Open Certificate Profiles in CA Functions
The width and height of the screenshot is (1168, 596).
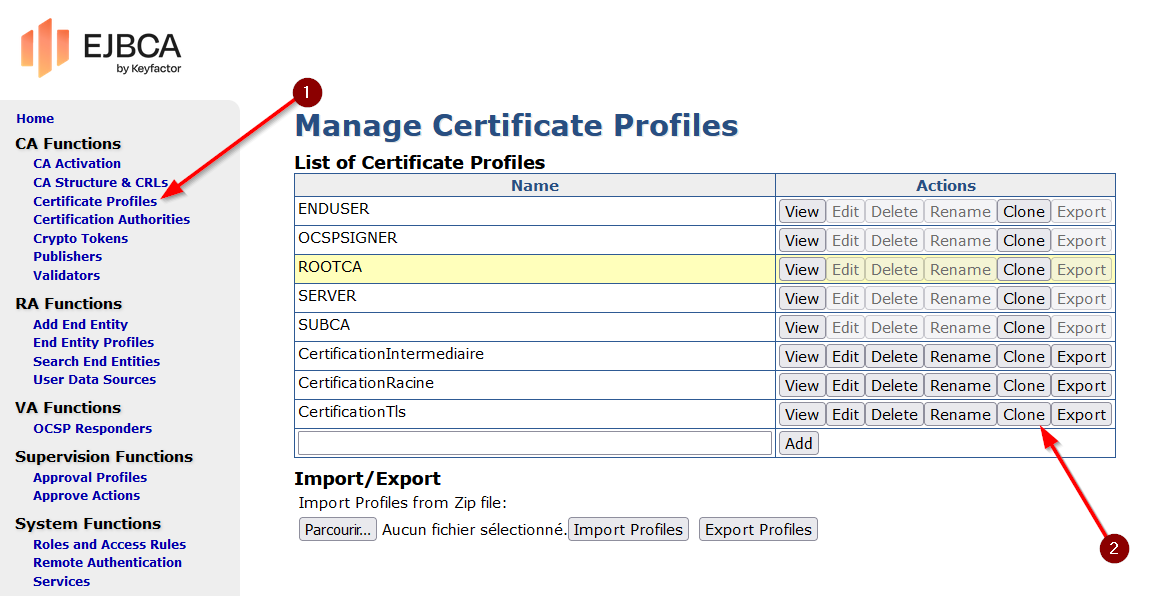tap(95, 201)
